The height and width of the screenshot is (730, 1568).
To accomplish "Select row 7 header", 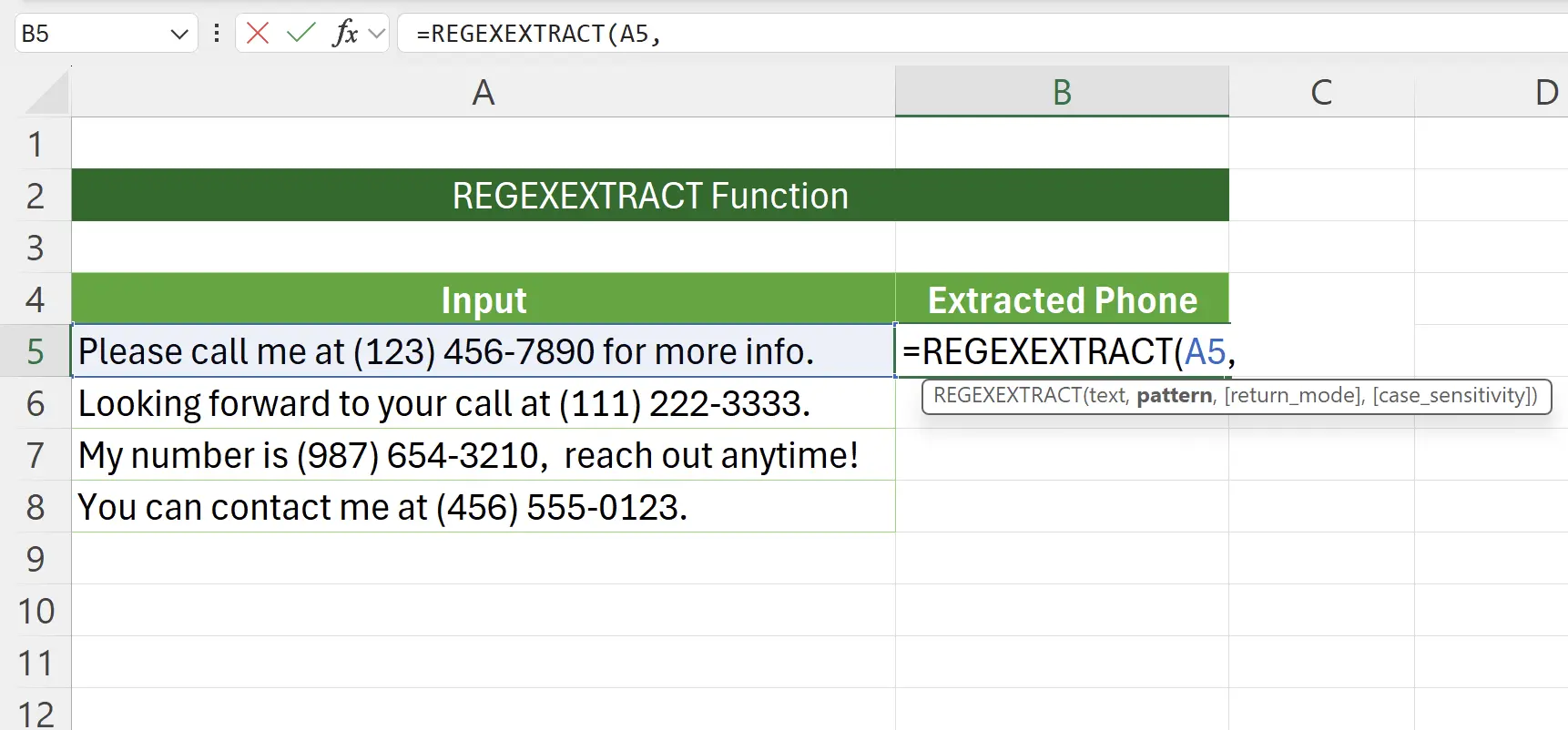I will [x=36, y=455].
